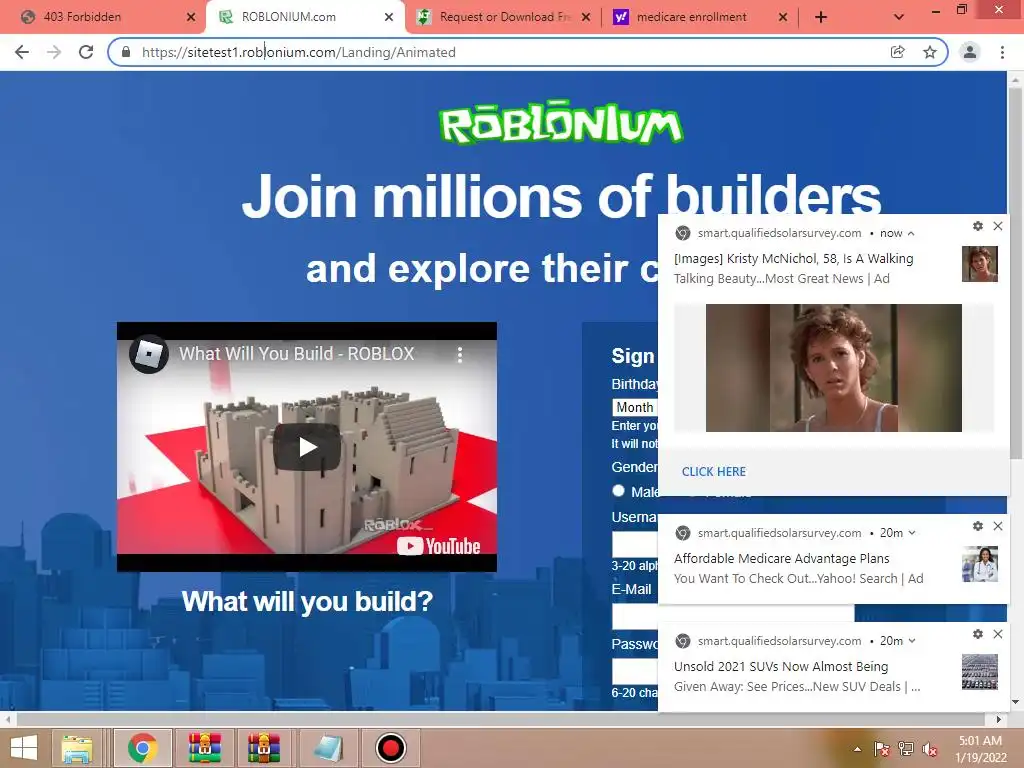Dismiss the Kristy McNichol notification
This screenshot has height=768, width=1024.
pyautogui.click(x=998, y=226)
